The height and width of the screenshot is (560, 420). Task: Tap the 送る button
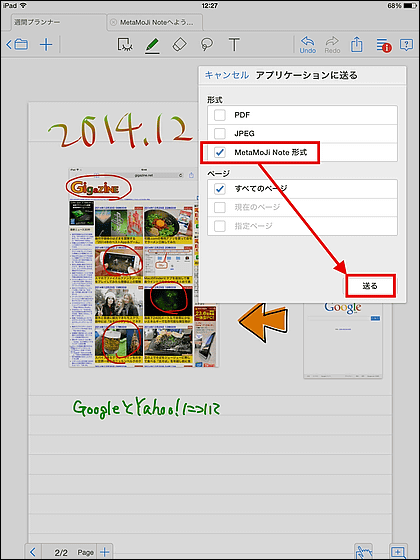coord(370,286)
